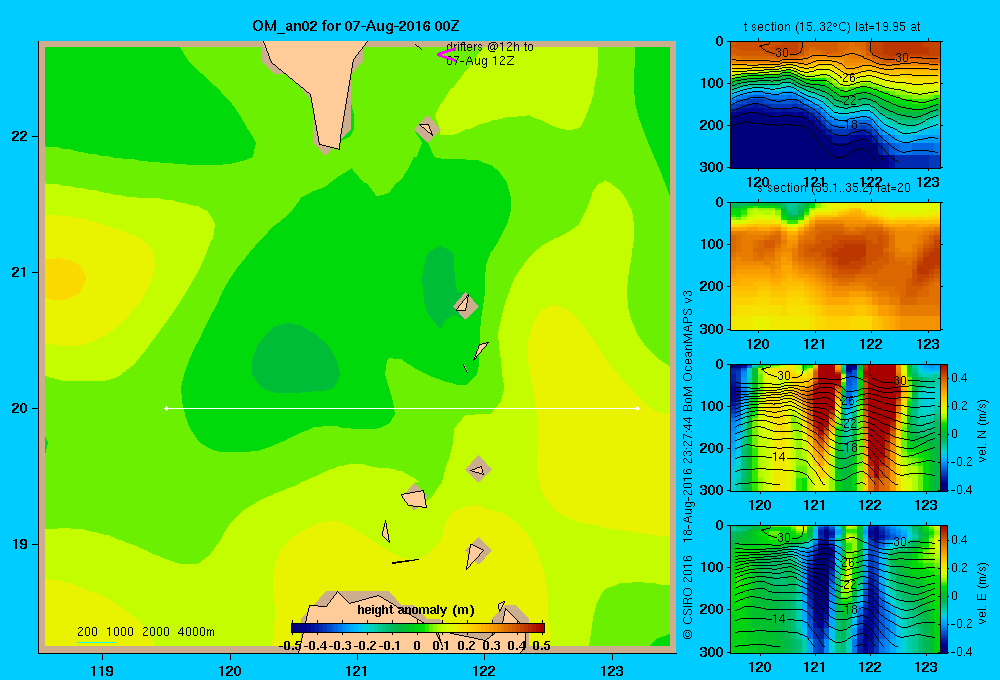Select the 'drifters @12h to 07-Aug 12Z' label
Viewport: 1000px width, 680px height.
tap(489, 54)
